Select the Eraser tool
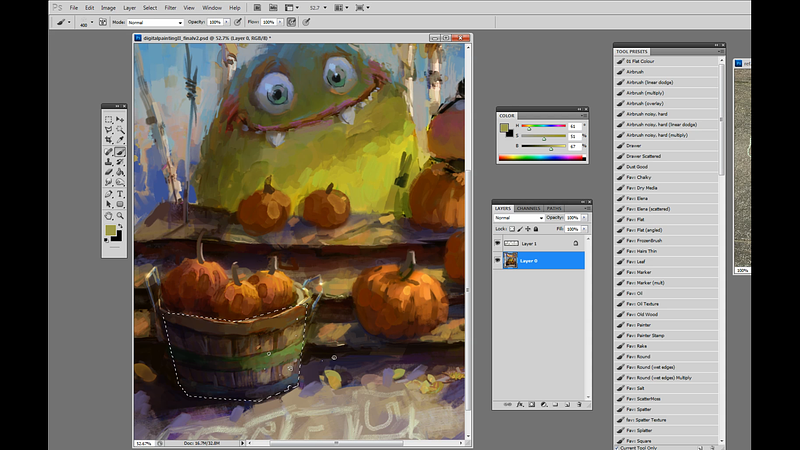The height and width of the screenshot is (450, 800). click(x=109, y=172)
